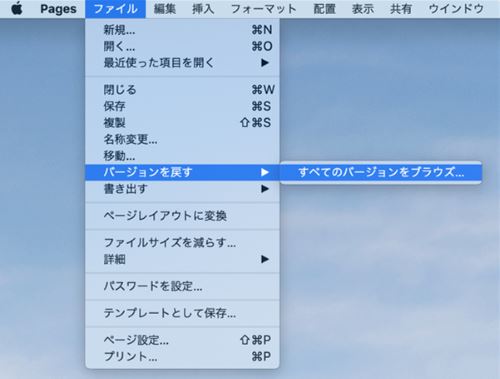Open the フォーマット menu

coord(263,9)
